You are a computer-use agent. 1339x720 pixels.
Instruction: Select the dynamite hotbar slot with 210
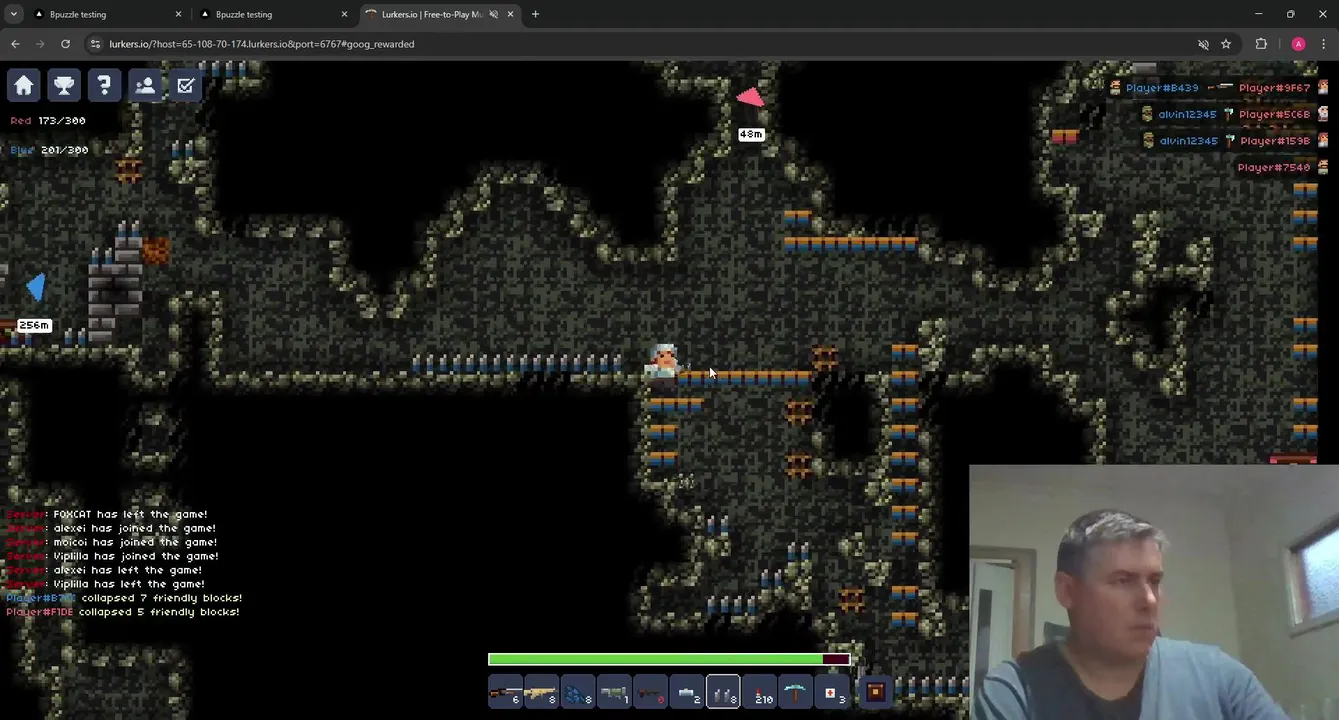coord(759,692)
